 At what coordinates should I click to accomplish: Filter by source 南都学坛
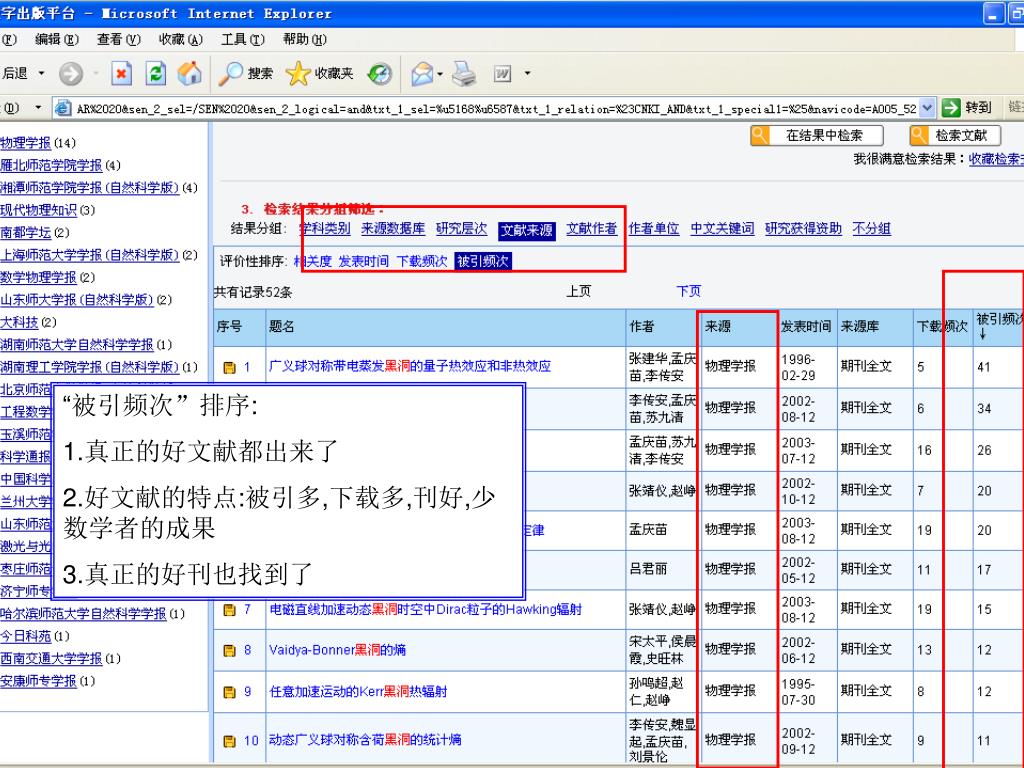25,232
